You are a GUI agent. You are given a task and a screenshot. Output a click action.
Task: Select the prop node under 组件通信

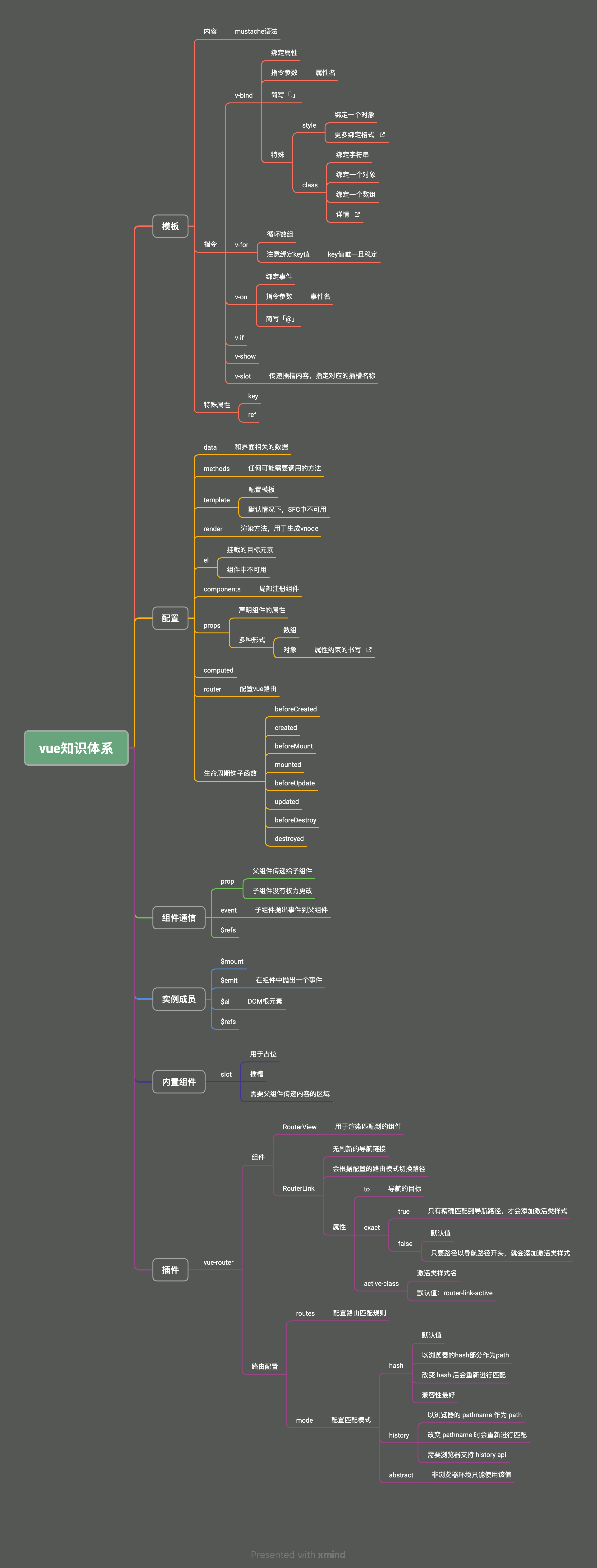click(x=227, y=881)
